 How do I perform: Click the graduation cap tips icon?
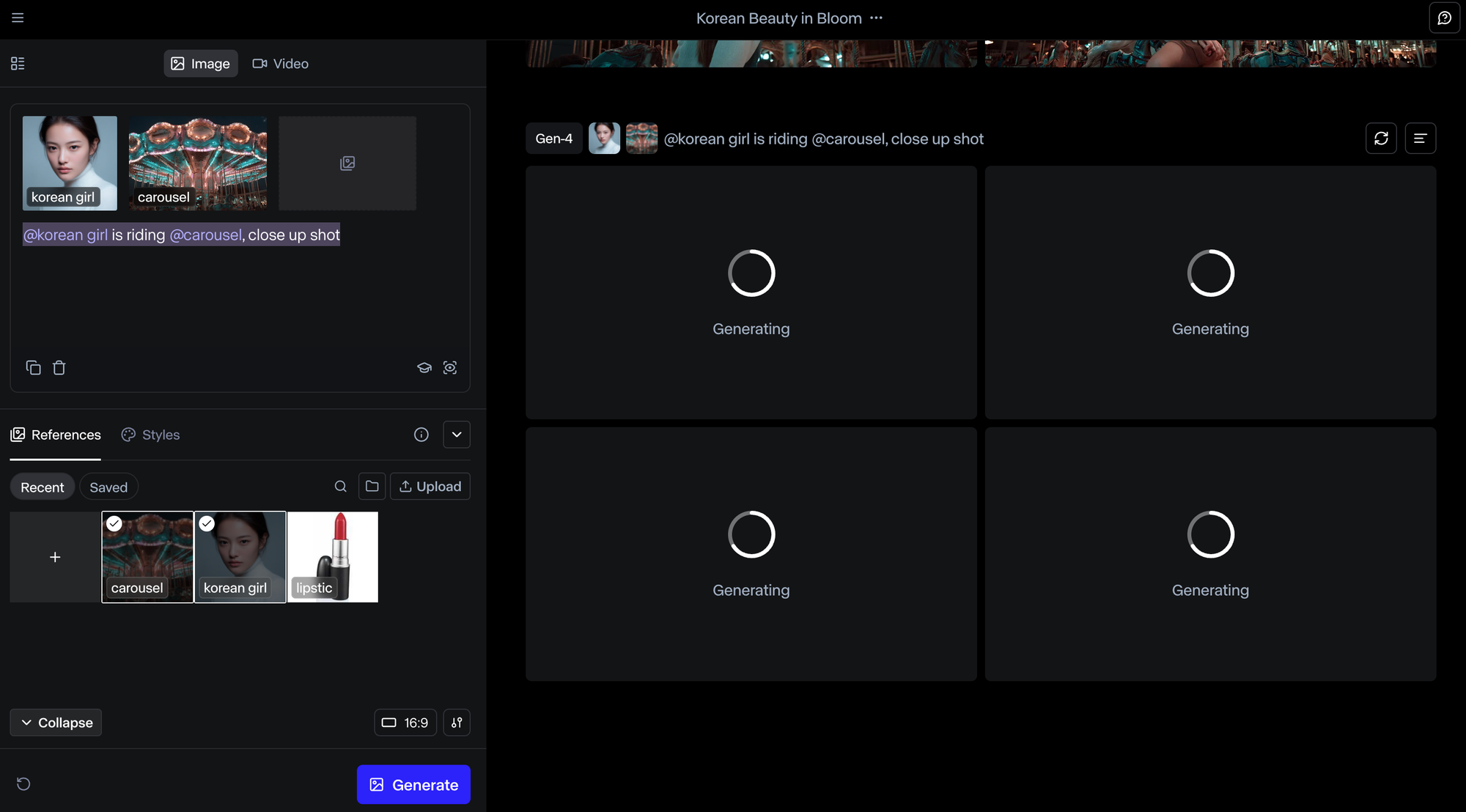[x=424, y=368]
